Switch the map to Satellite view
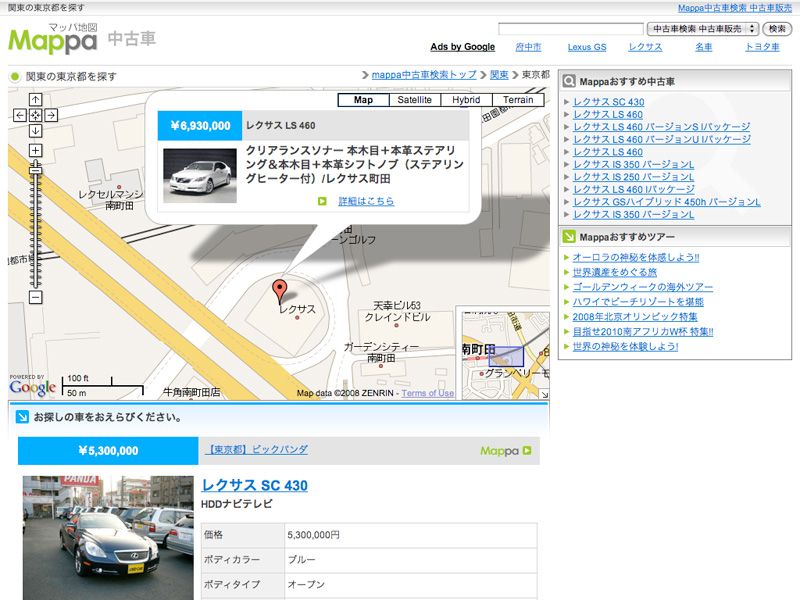 point(414,100)
